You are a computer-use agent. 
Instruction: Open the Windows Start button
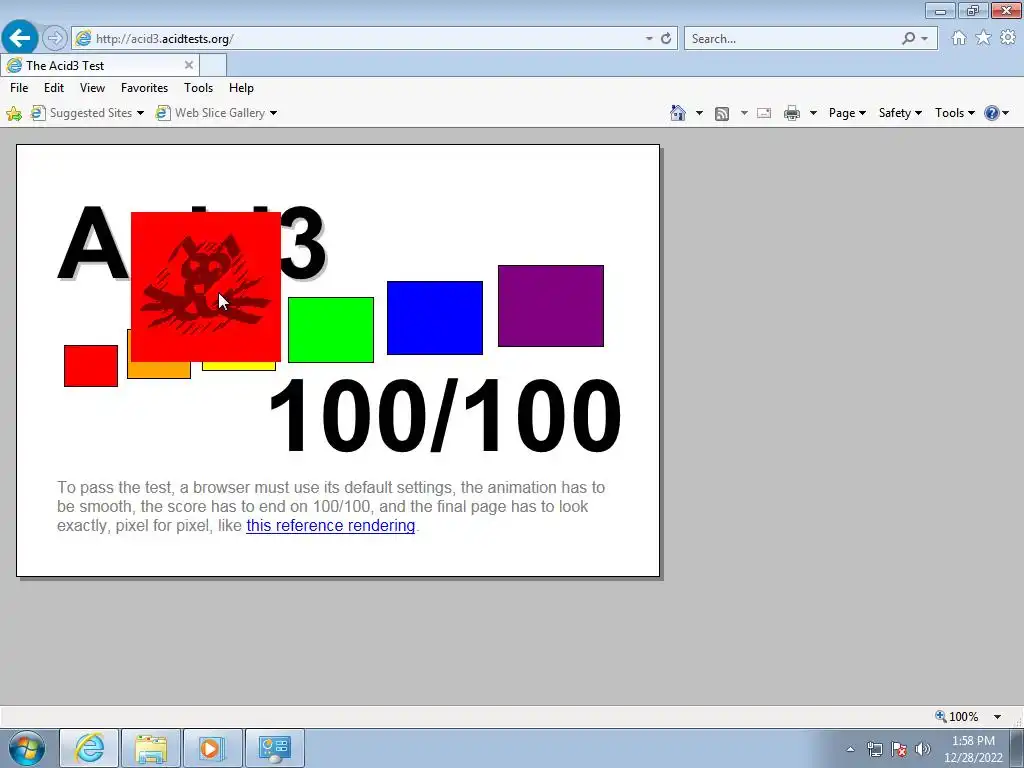(26, 748)
